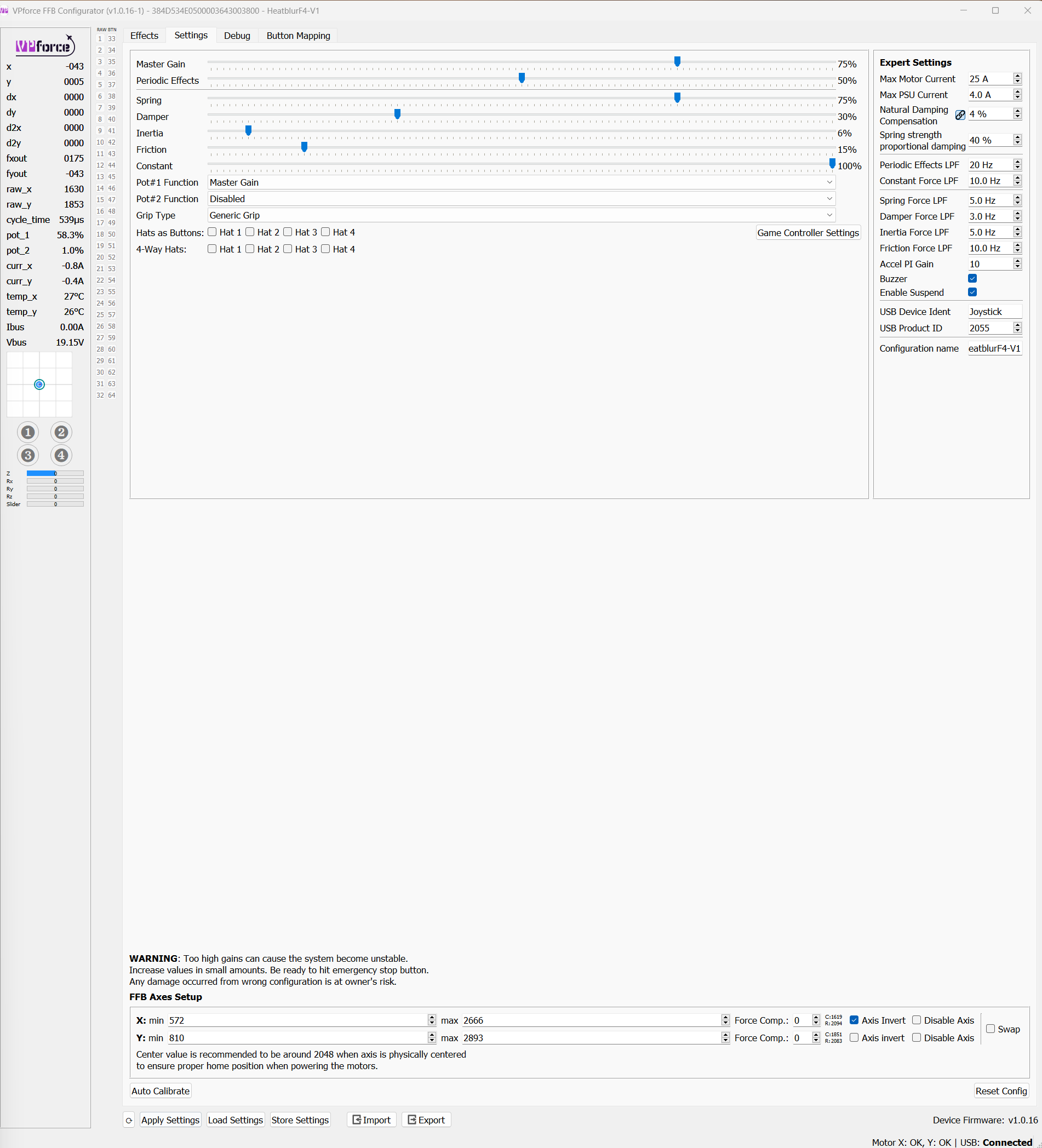Click the Configuration name field
Viewport: 1042px width, 1148px height.
point(995,348)
